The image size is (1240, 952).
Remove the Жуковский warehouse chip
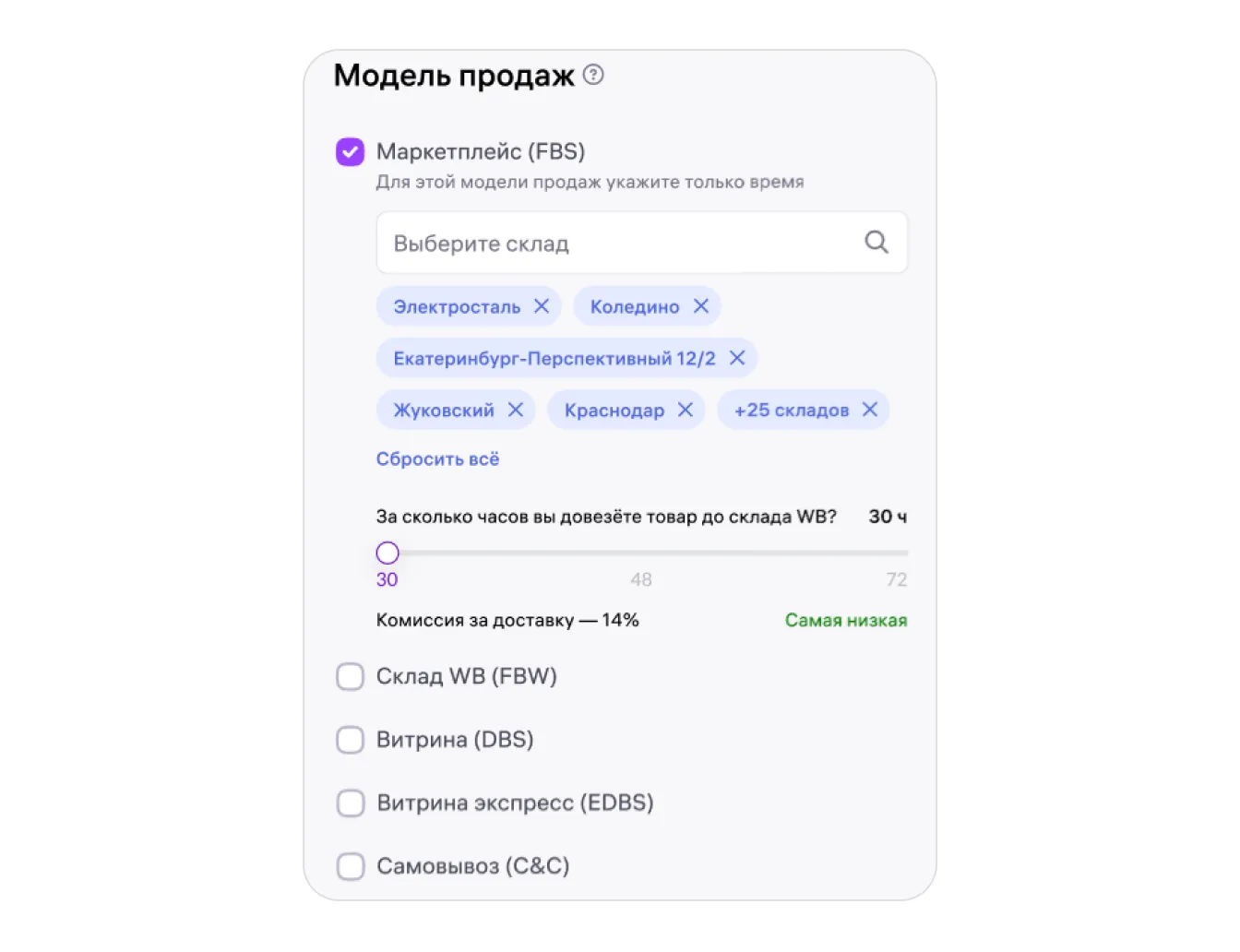[x=516, y=410]
